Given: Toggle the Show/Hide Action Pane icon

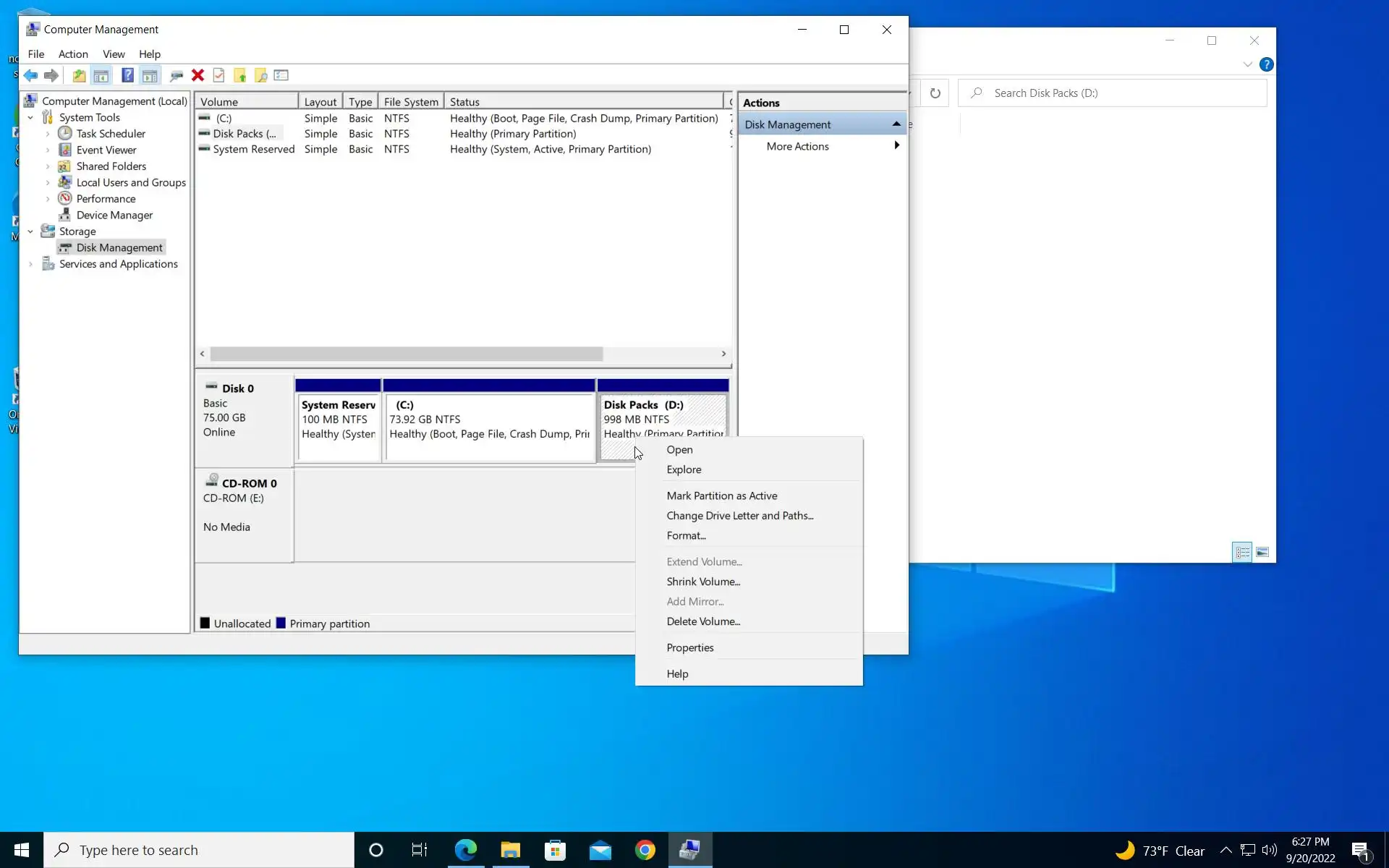Looking at the screenshot, I should 150,75.
